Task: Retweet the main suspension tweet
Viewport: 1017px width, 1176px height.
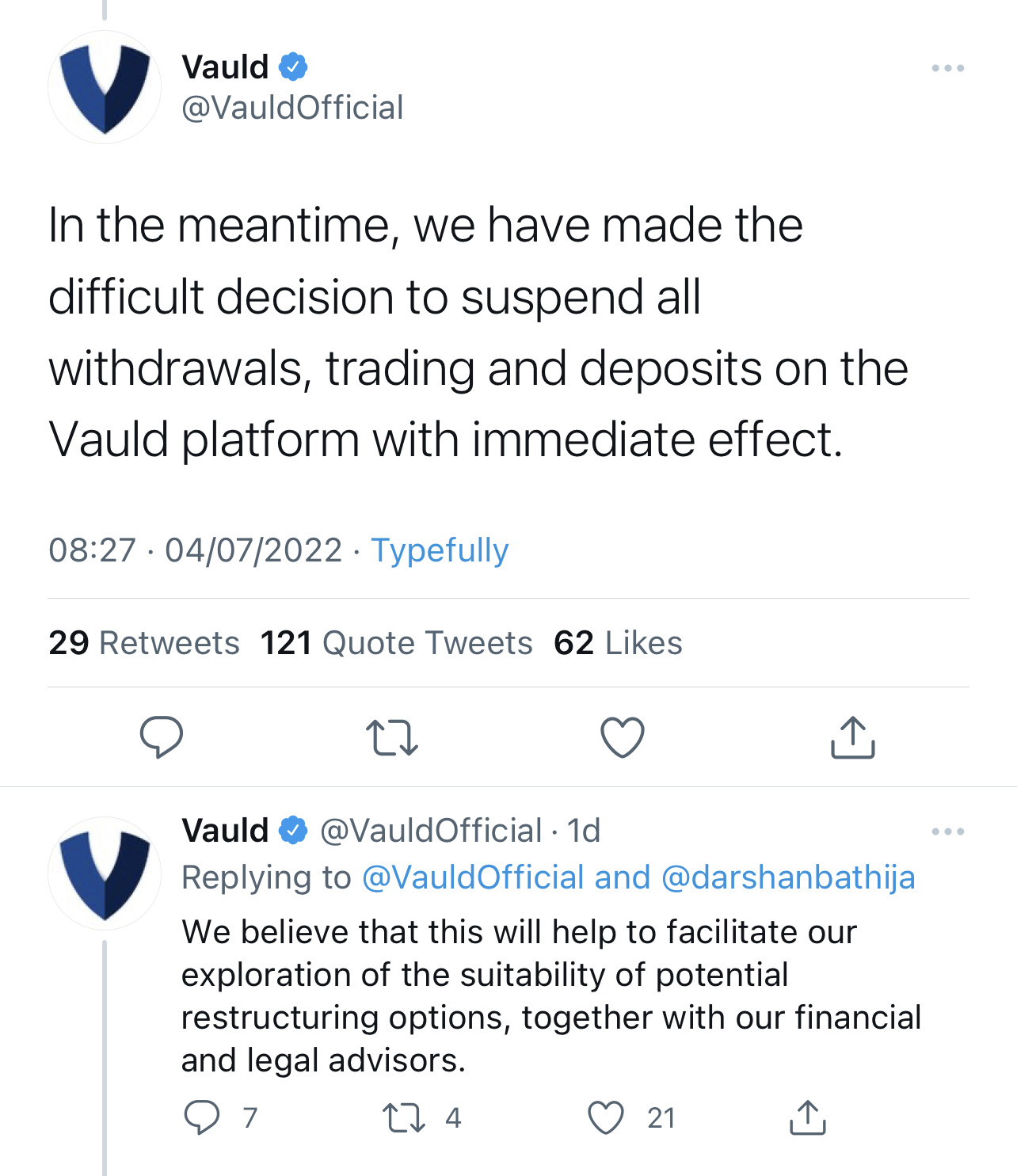Action: (392, 737)
